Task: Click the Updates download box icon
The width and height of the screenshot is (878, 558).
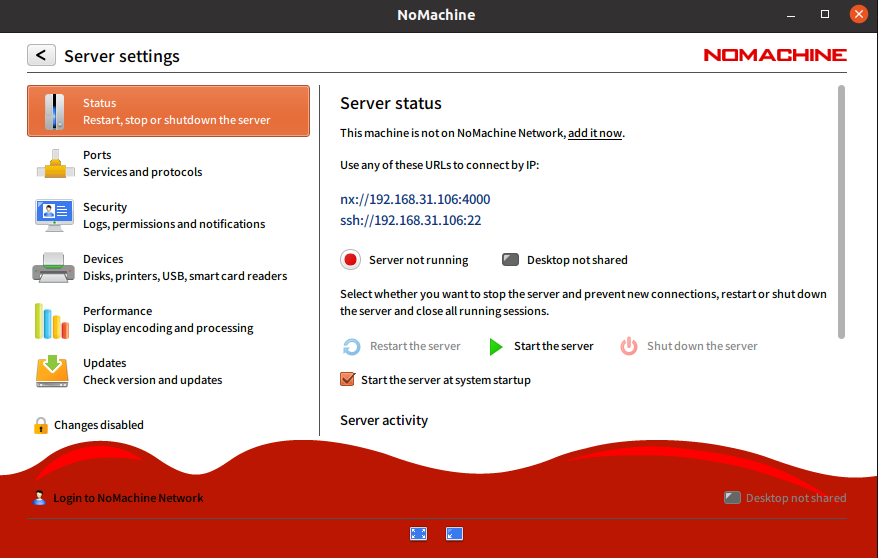Action: pyautogui.click(x=52, y=371)
